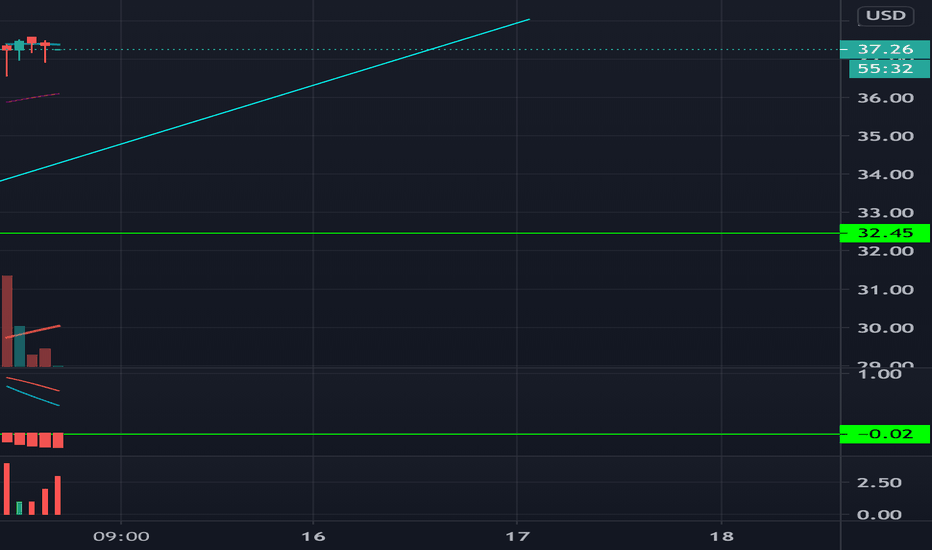Click the 1.00 indicator axis value
The height and width of the screenshot is (550, 932).
click(x=880, y=374)
